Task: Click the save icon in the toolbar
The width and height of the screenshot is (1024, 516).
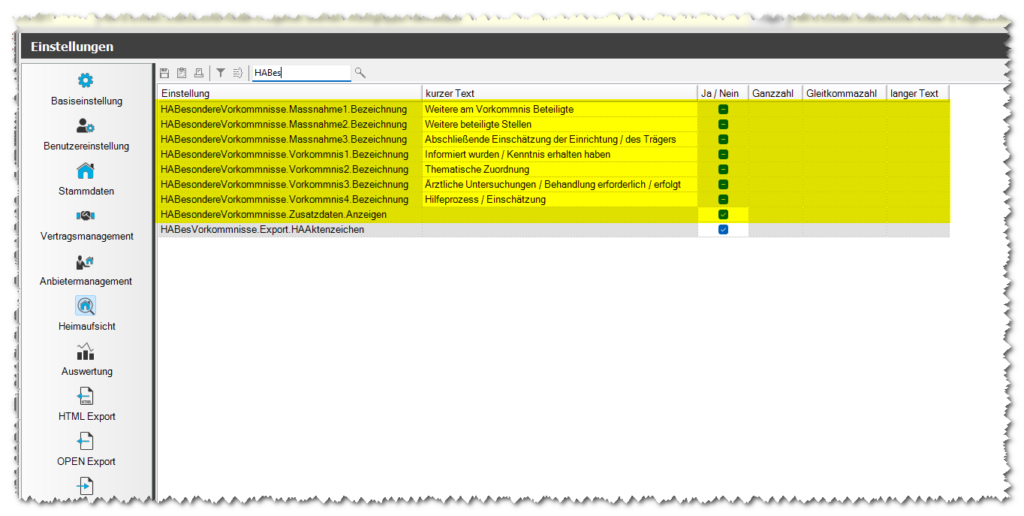Action: coord(165,73)
